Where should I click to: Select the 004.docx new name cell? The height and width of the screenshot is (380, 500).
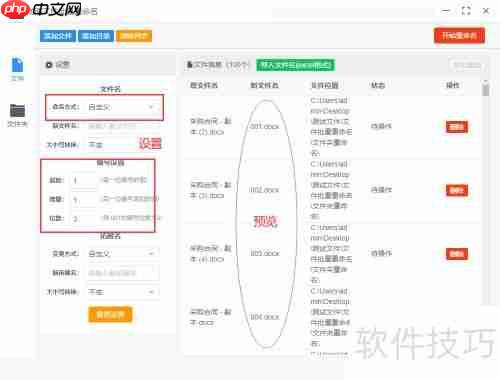265,317
